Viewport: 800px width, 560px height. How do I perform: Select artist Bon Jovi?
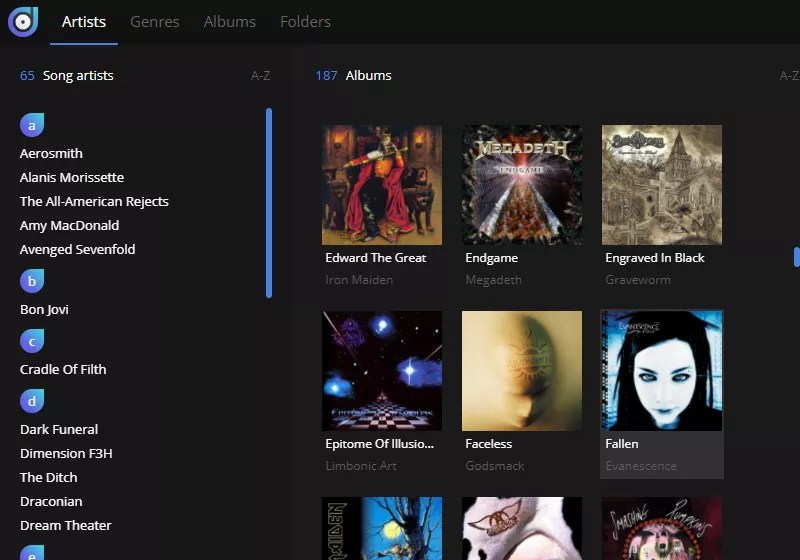(x=44, y=310)
